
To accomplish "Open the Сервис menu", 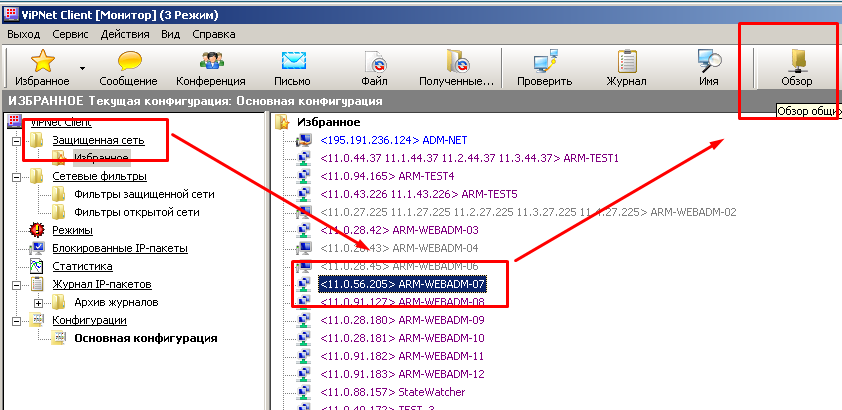I will [70, 33].
